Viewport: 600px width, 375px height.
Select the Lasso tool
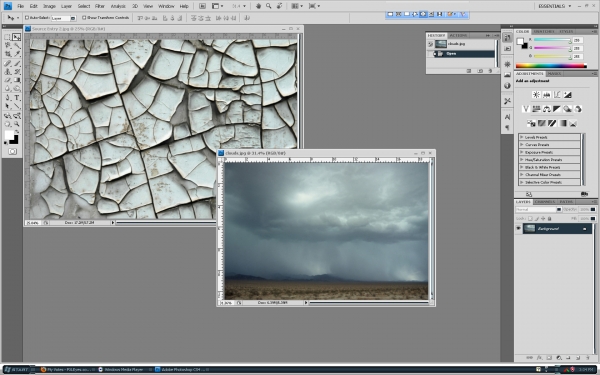click(x=7, y=46)
